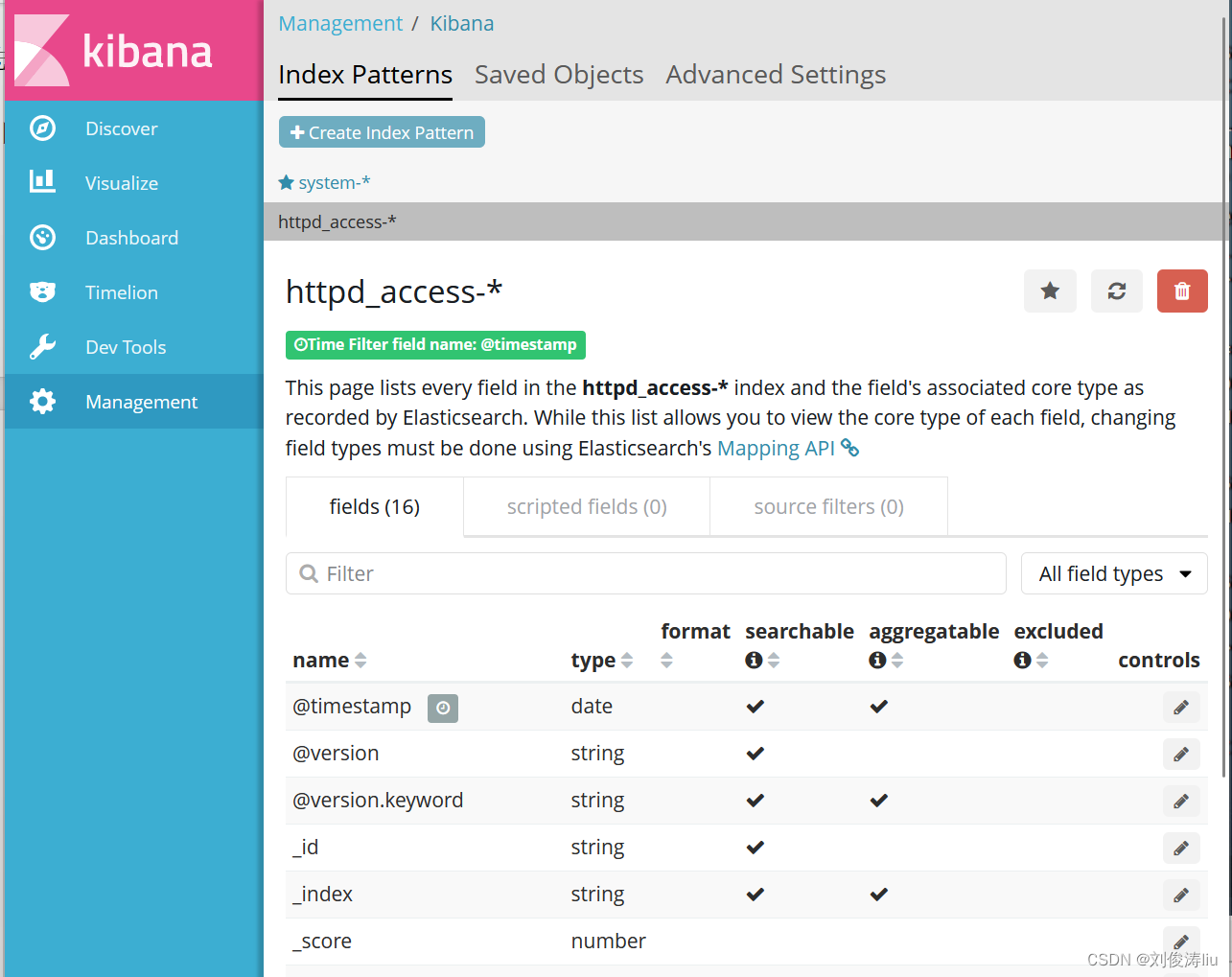This screenshot has width=1232, height=977.
Task: Switch to the fields (16) tab
Action: [375, 506]
